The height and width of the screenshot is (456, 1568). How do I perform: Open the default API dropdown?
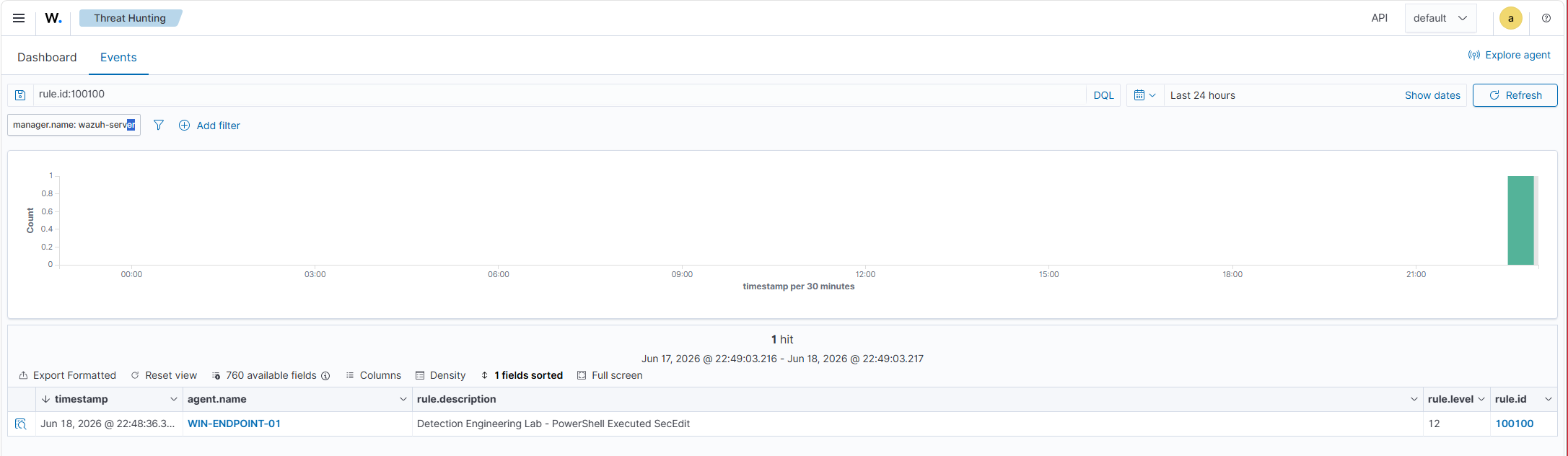pyautogui.click(x=1440, y=18)
